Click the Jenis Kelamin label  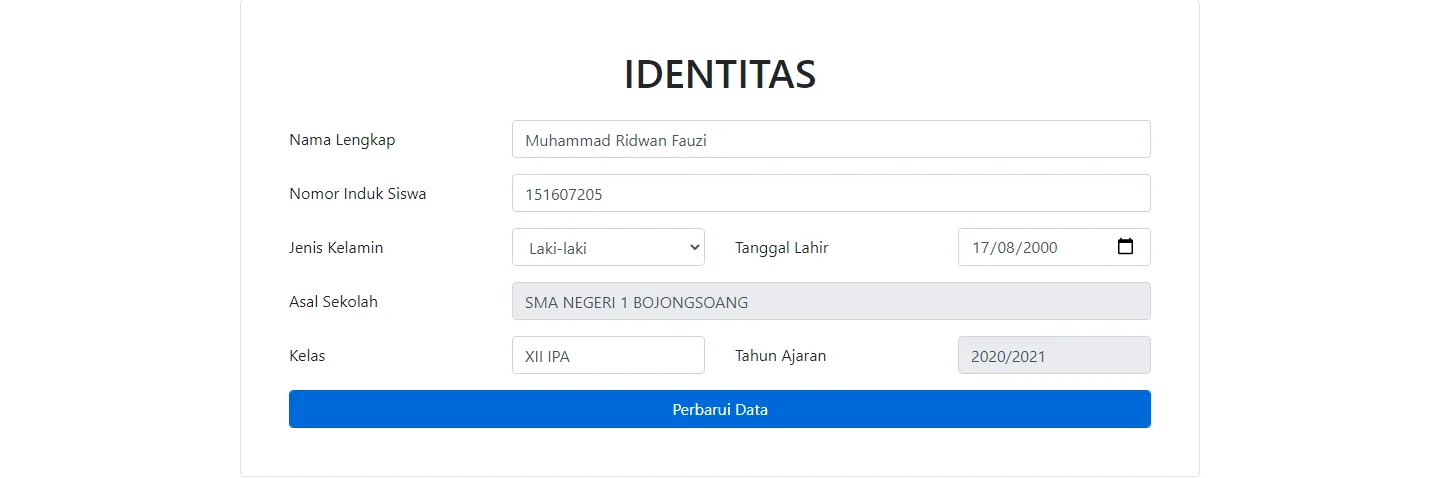pos(336,248)
